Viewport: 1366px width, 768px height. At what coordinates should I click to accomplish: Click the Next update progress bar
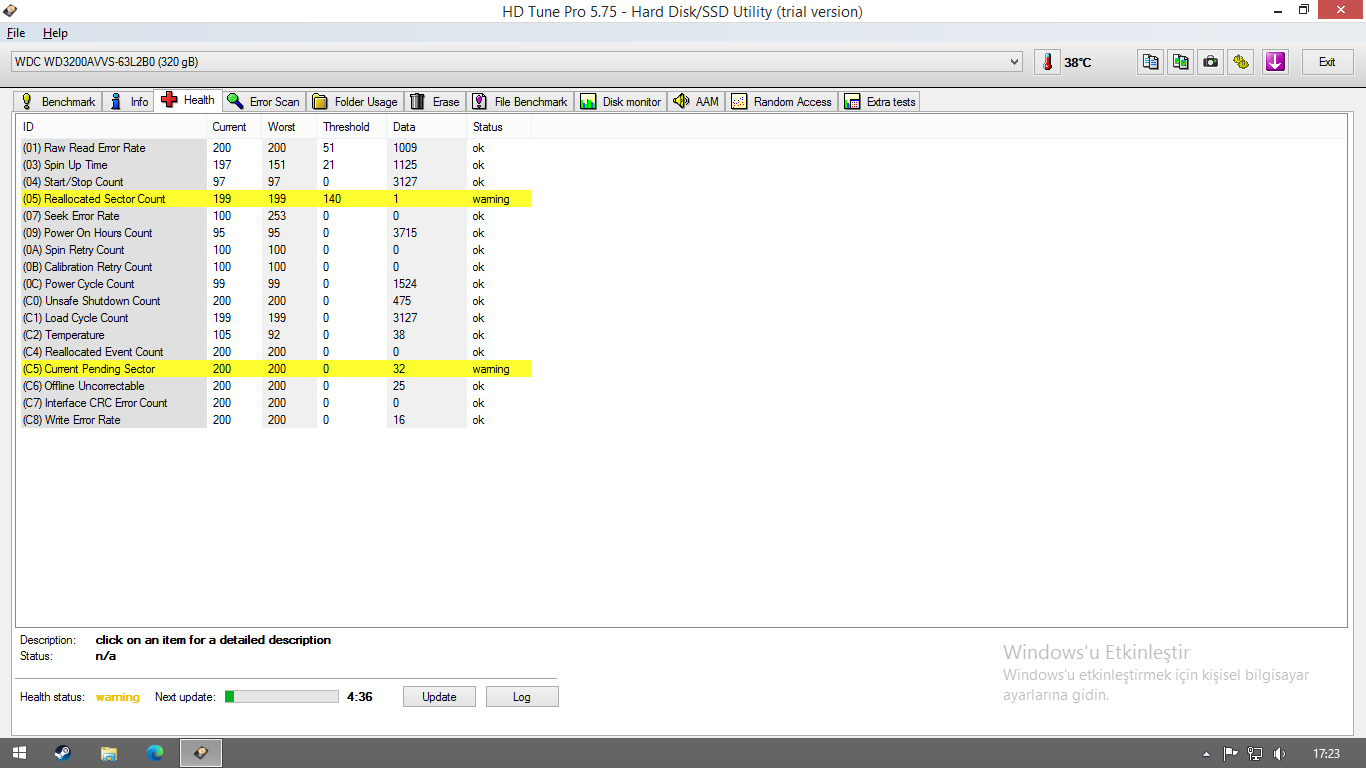pyautogui.click(x=282, y=697)
